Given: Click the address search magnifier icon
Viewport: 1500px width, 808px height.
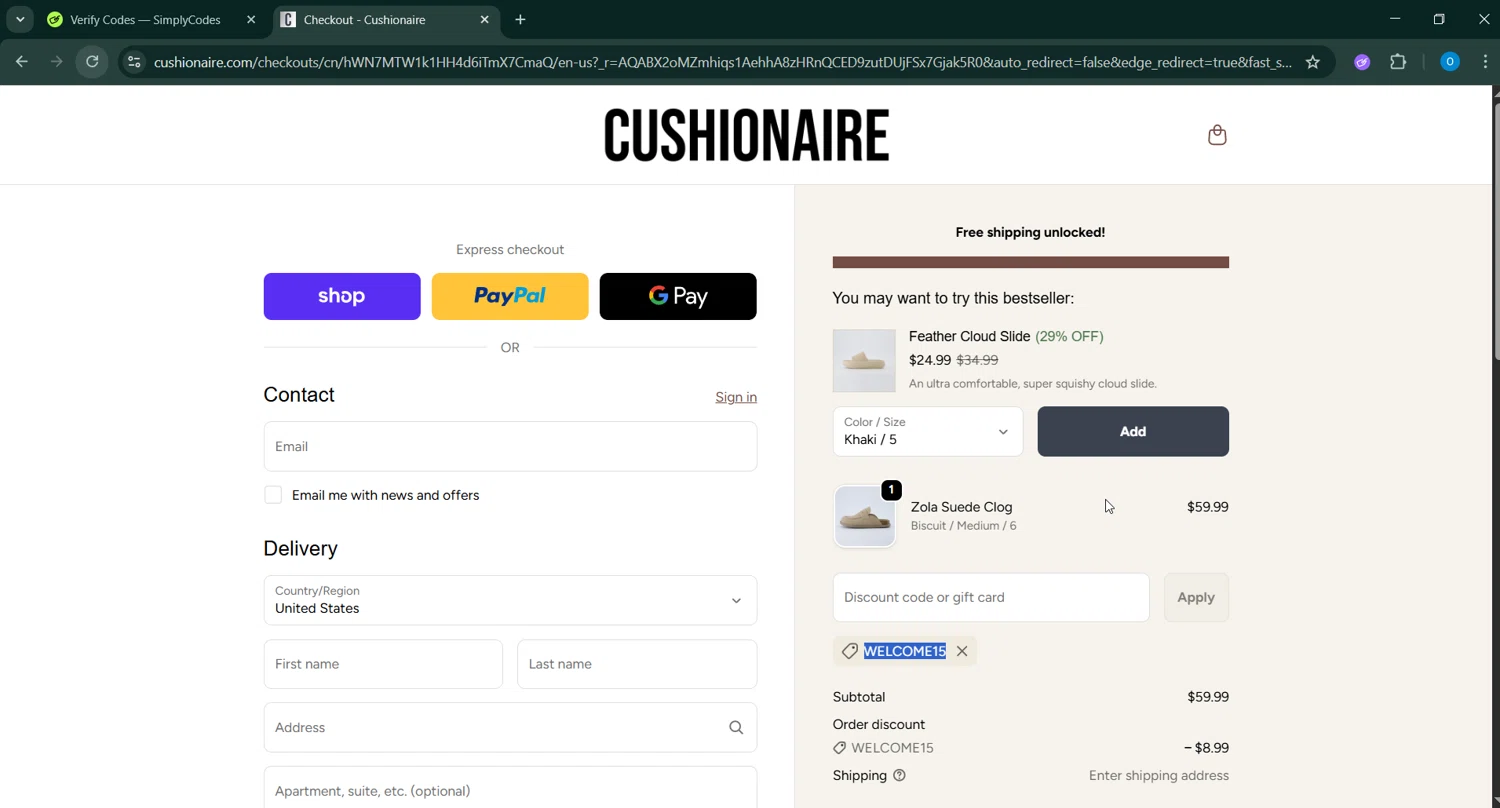Looking at the screenshot, I should (736, 728).
